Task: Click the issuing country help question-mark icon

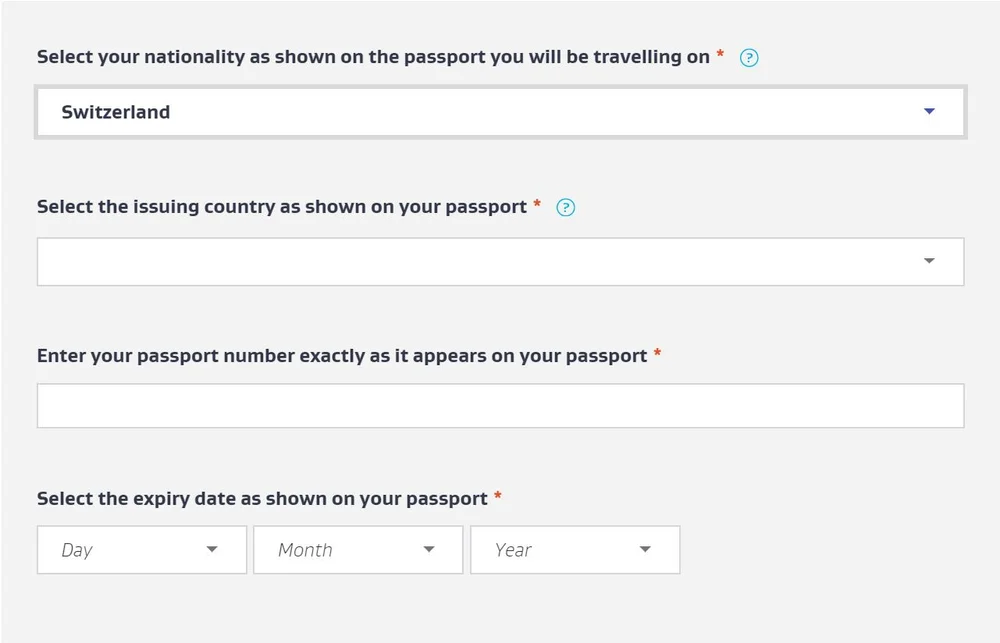Action: click(x=565, y=208)
